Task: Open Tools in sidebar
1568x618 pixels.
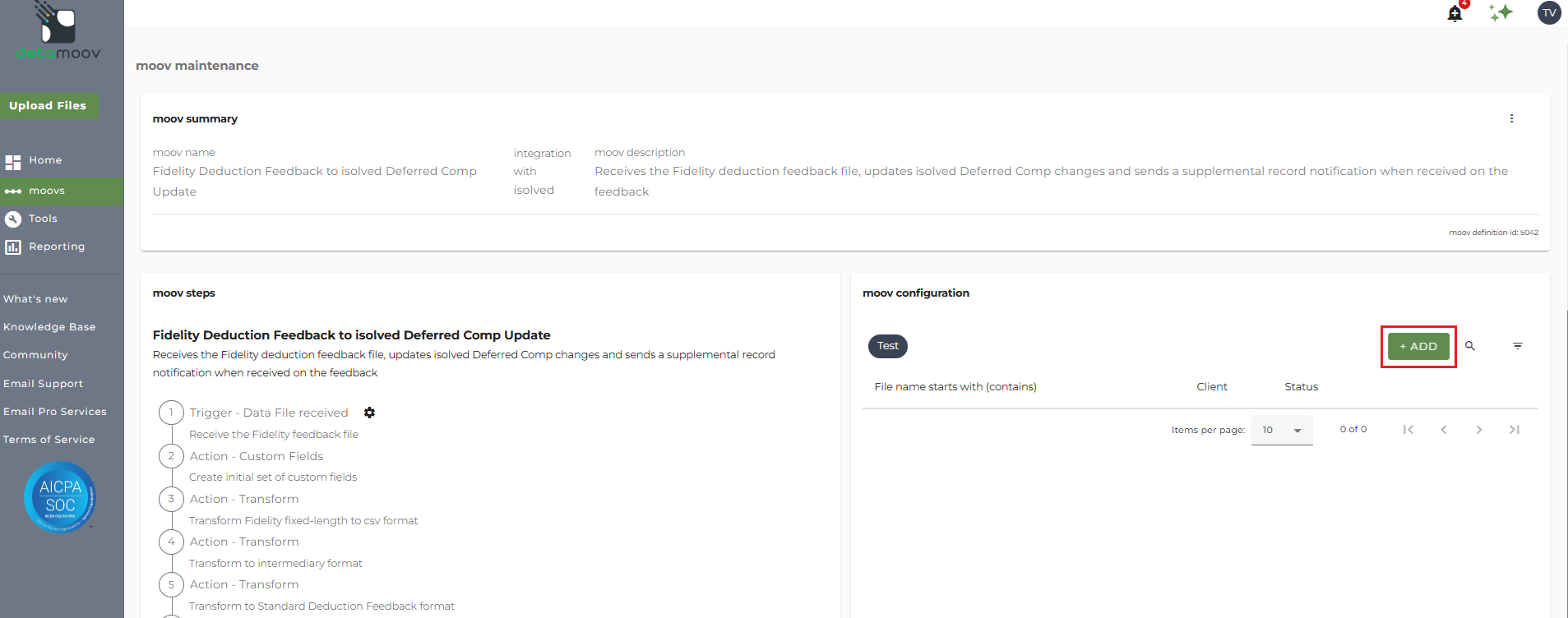Action: (43, 219)
